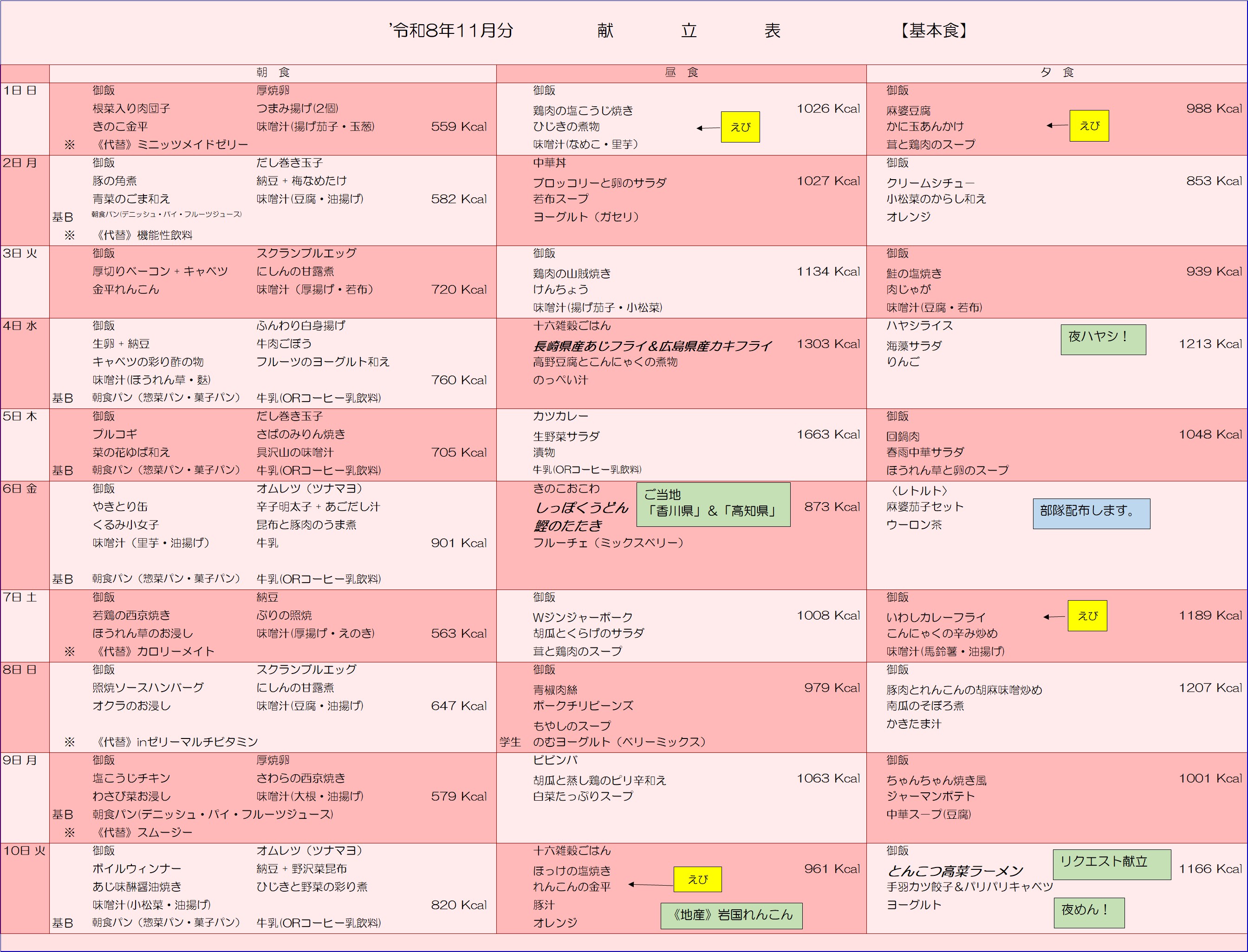Click the 《地産》岩国れんこん callout
Screen dimensions: 1248x952
click(x=731, y=916)
